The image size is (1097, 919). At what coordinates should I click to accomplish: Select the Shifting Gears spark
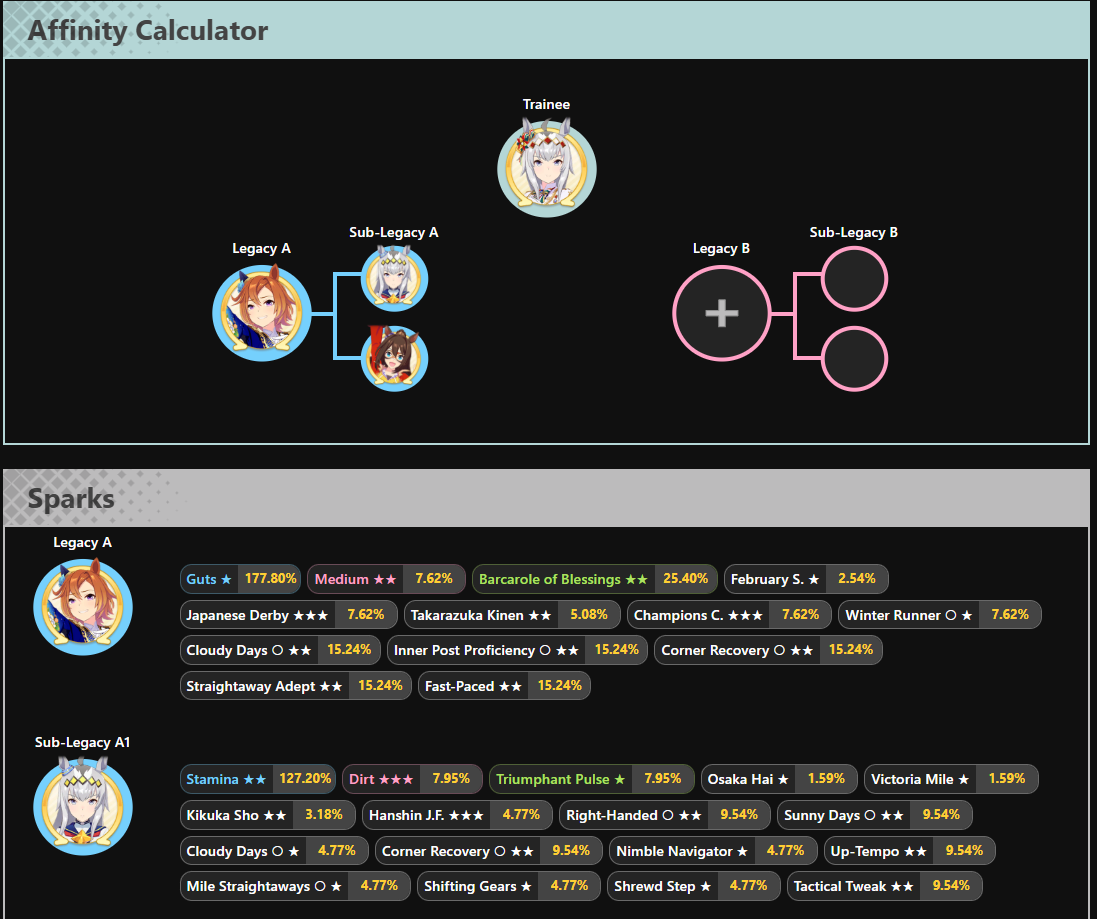[509, 886]
